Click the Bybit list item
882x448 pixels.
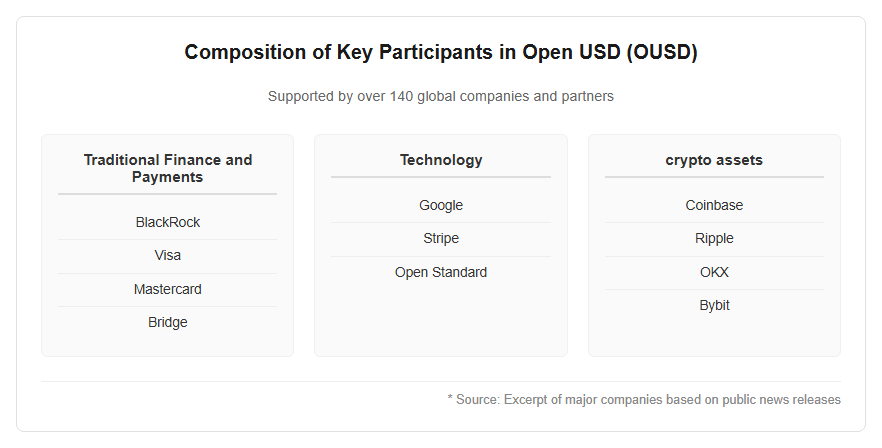tap(714, 306)
